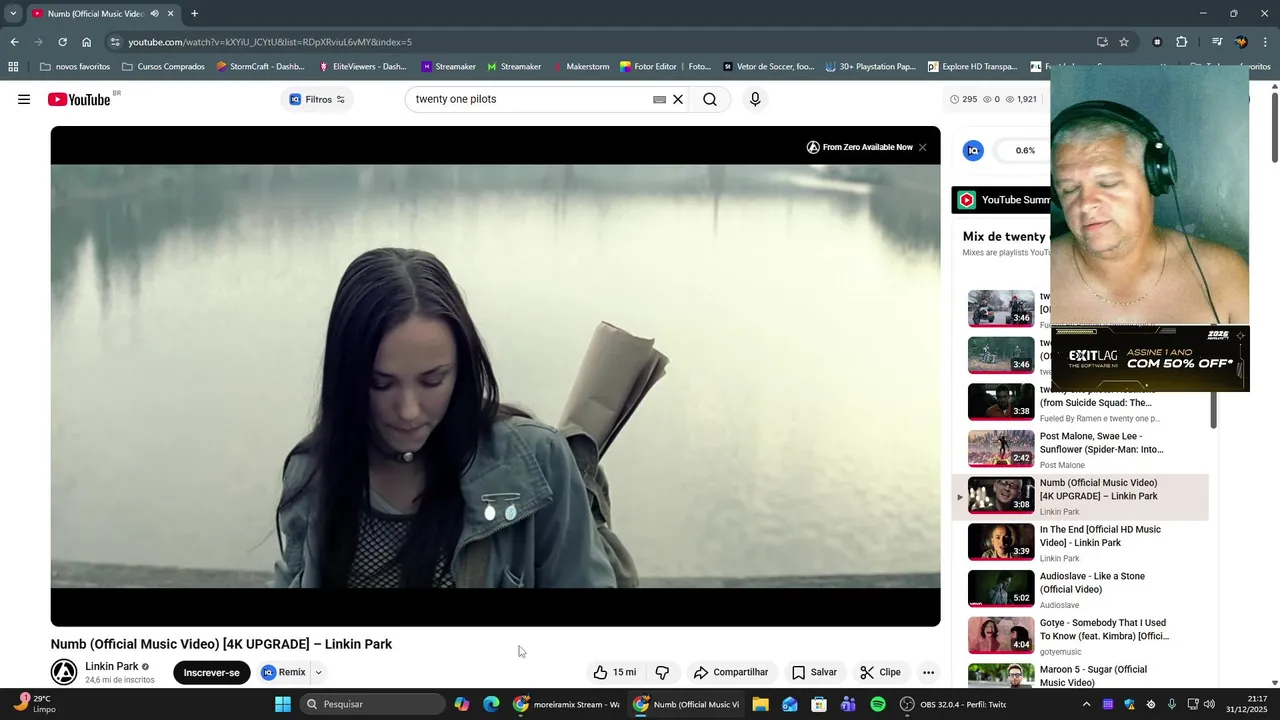Open Audioslave Like a Stone video
The width and height of the screenshot is (1280, 720).
[x=1080, y=589]
